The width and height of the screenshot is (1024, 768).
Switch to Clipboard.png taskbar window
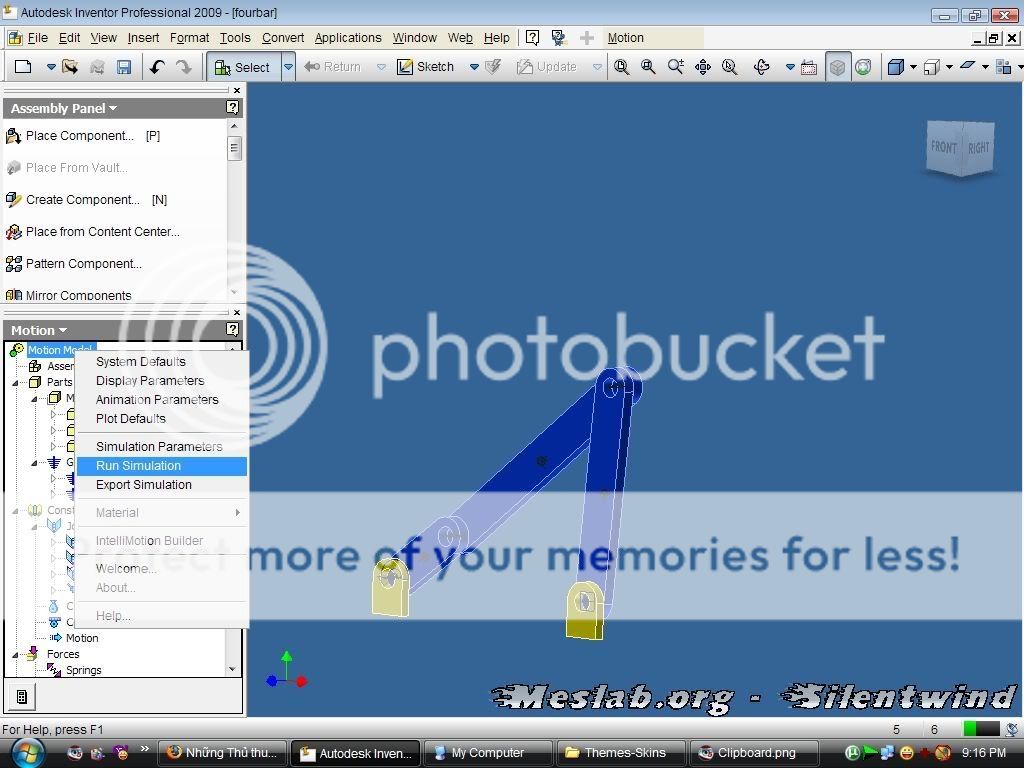click(754, 753)
